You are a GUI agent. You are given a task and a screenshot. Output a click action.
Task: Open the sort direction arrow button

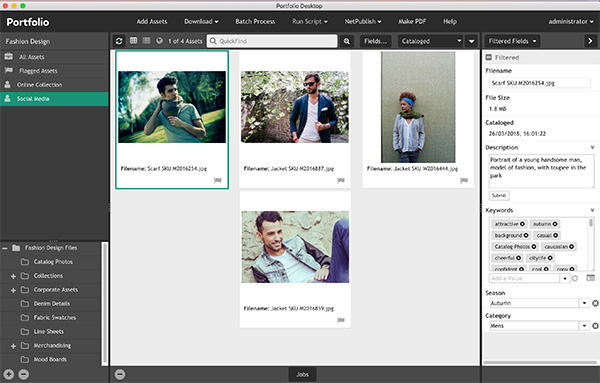471,41
